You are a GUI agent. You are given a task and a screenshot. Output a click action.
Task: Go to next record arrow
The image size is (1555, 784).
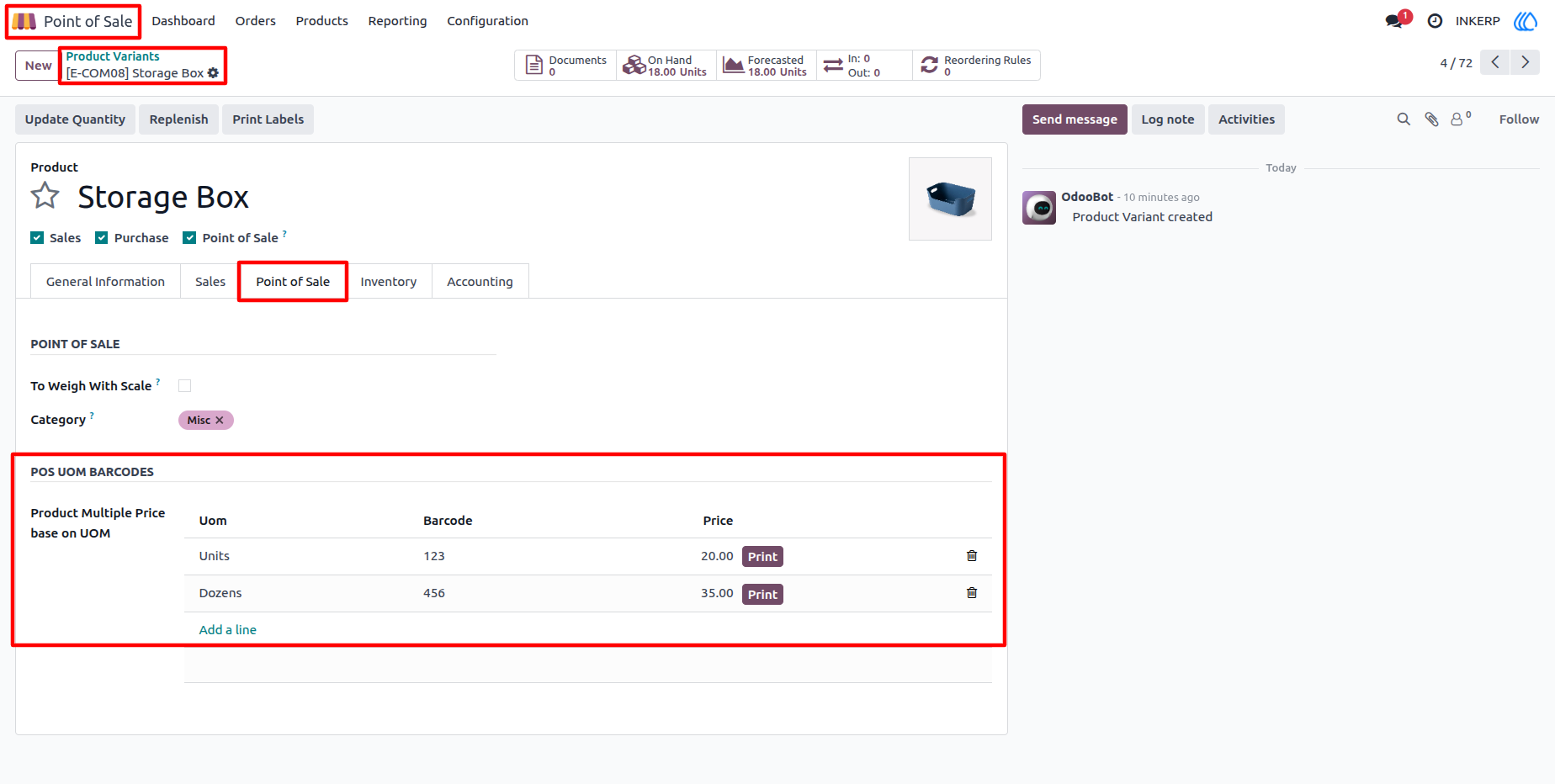1525,62
